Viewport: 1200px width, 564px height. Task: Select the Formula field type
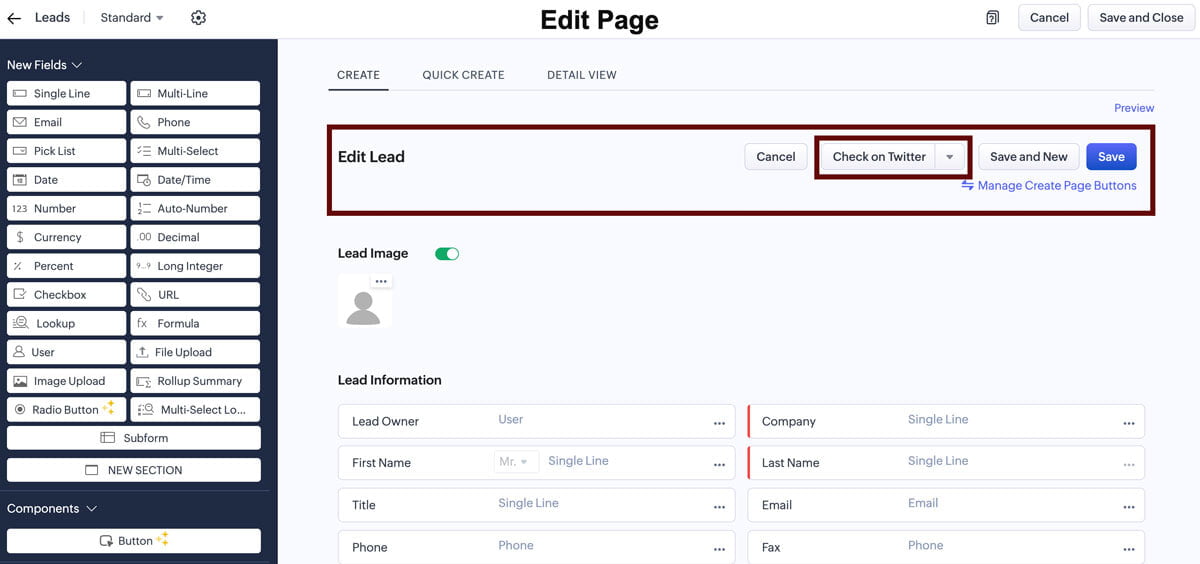pos(195,323)
